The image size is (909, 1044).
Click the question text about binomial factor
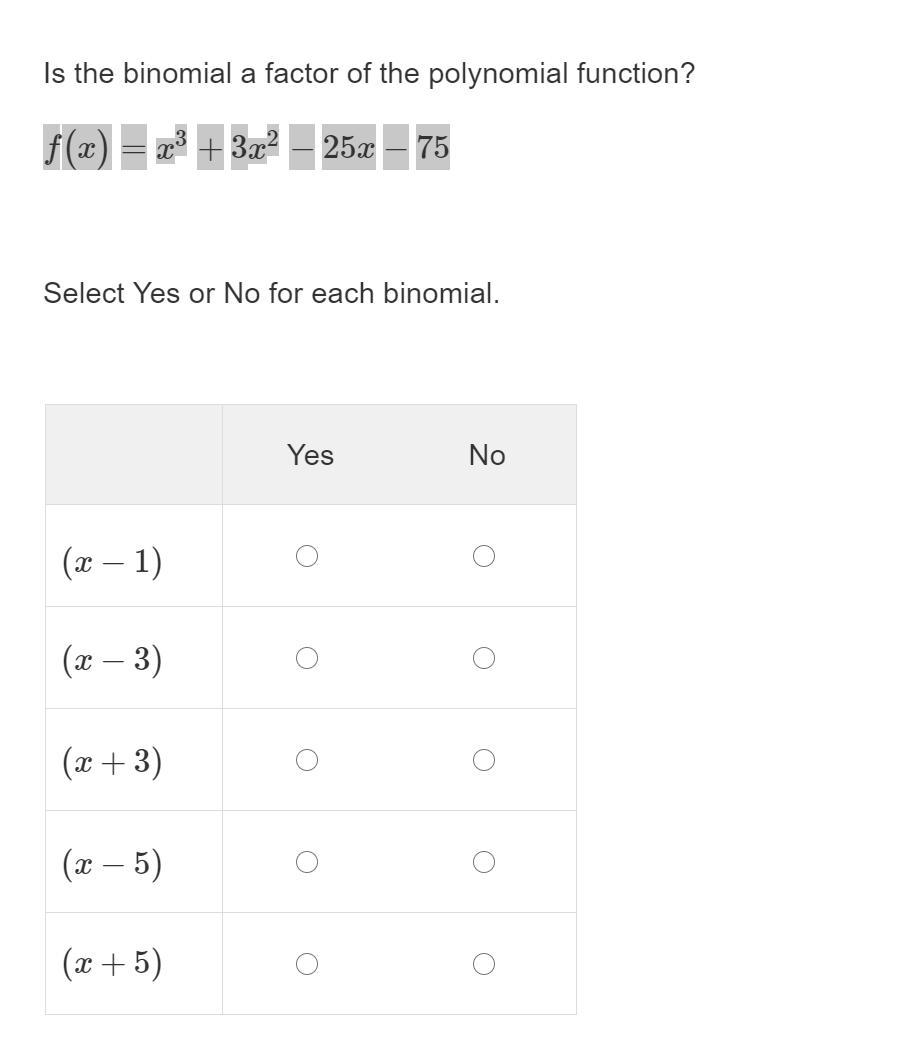tap(368, 74)
